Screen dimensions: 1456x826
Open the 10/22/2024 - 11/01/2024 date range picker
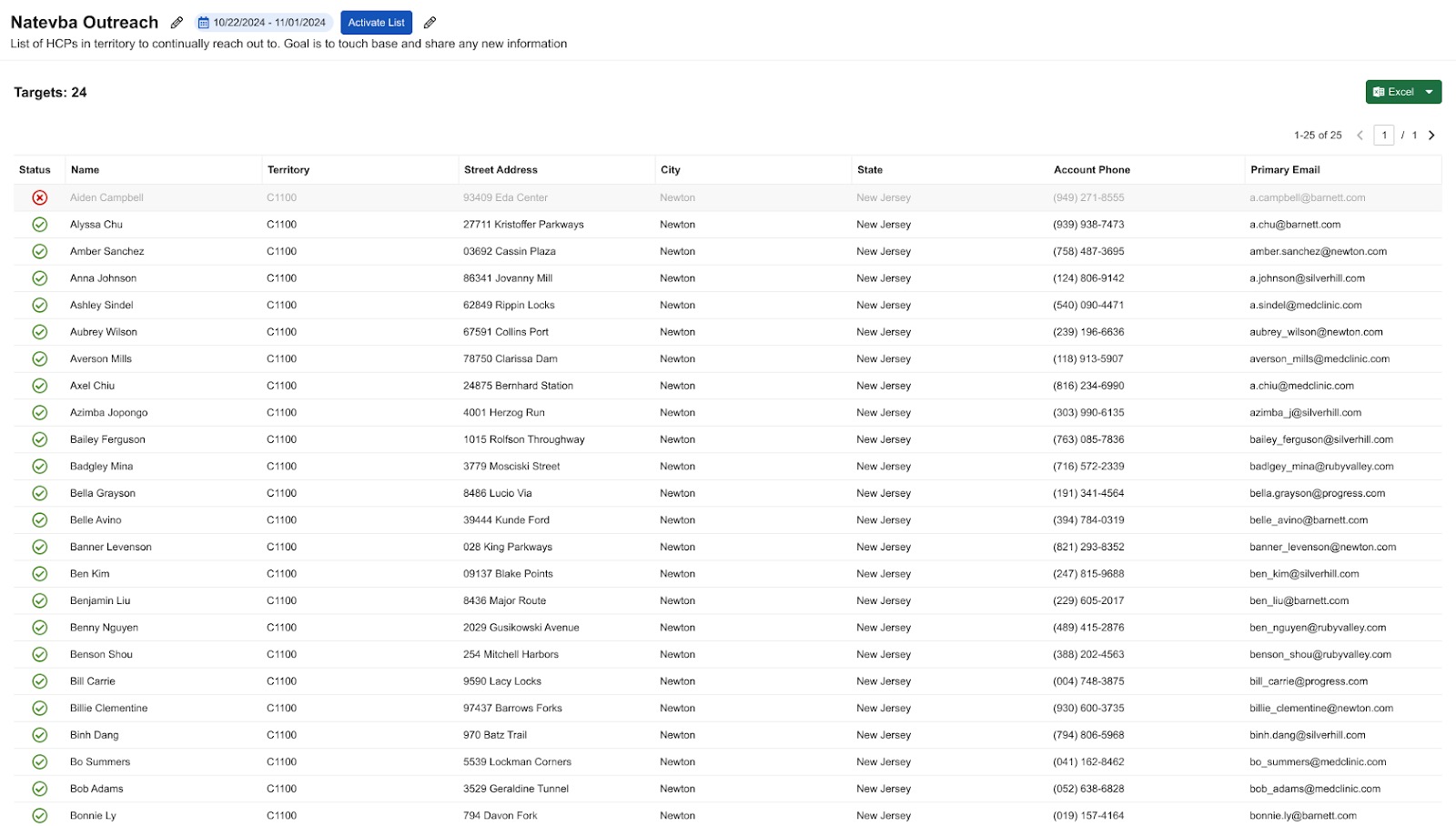point(262,23)
